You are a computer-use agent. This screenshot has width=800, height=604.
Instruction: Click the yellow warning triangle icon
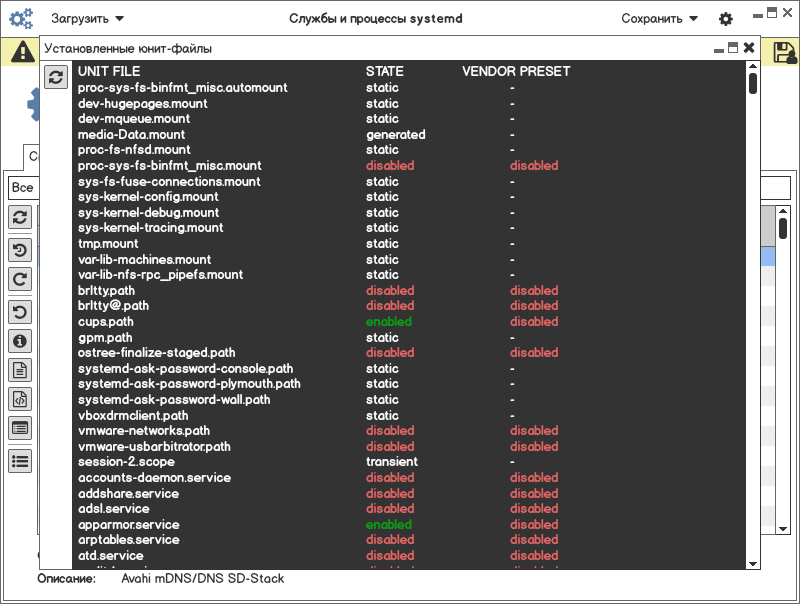(x=22, y=53)
